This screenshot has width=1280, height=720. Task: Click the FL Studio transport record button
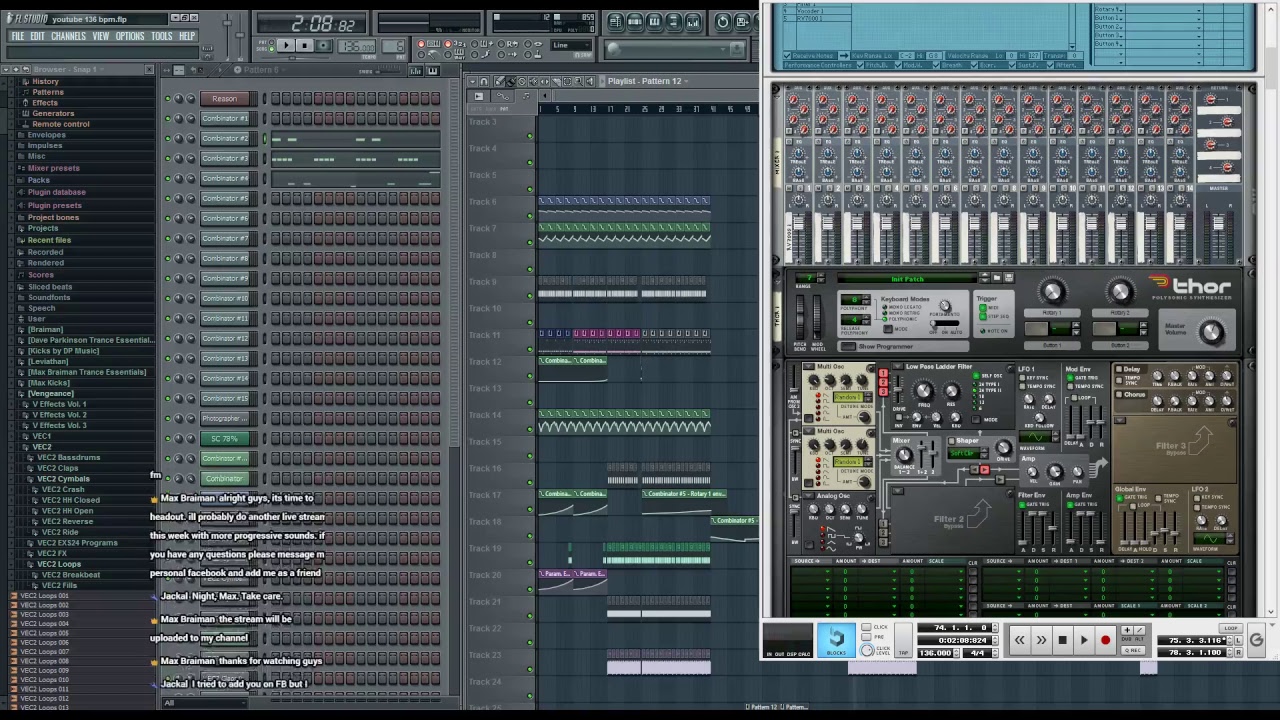point(323,45)
